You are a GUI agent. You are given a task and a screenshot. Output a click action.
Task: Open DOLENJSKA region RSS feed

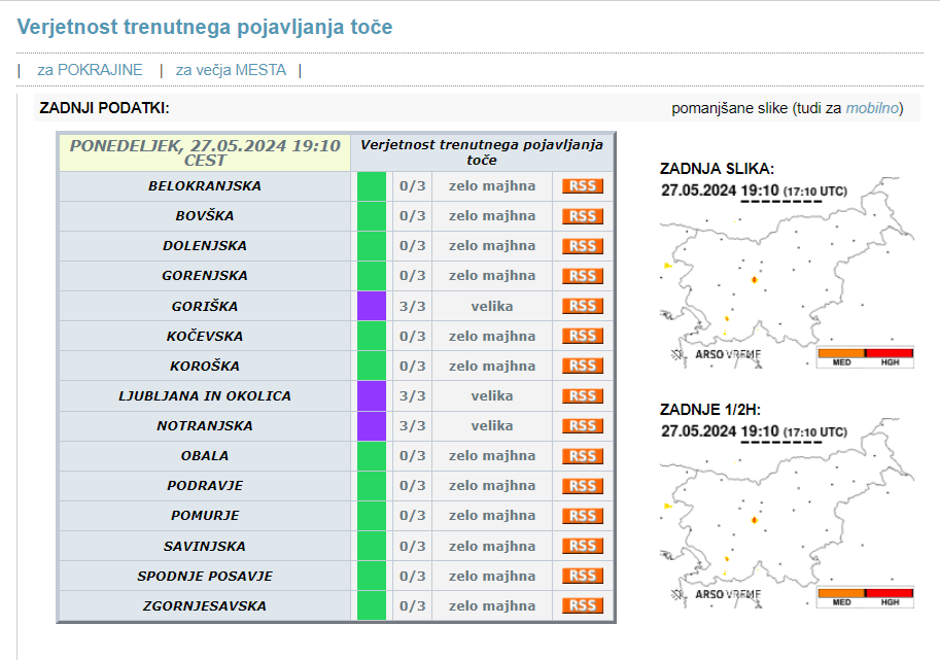click(582, 245)
